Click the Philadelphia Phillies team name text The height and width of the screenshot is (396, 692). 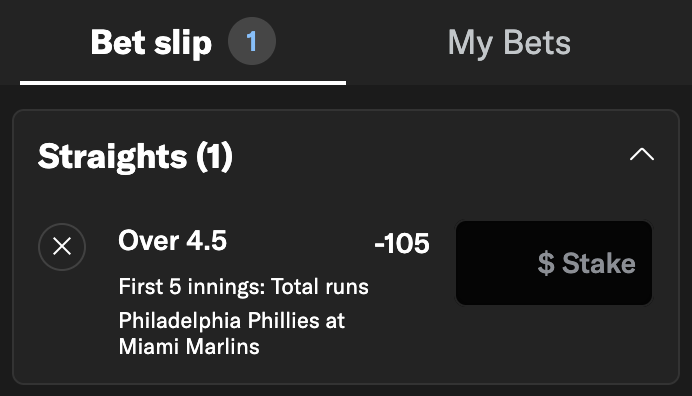tap(219, 321)
